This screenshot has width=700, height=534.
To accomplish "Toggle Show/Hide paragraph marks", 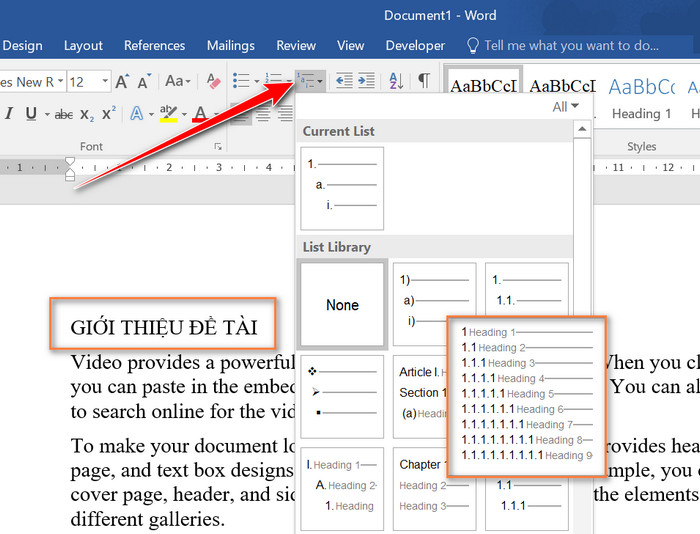I will (424, 81).
